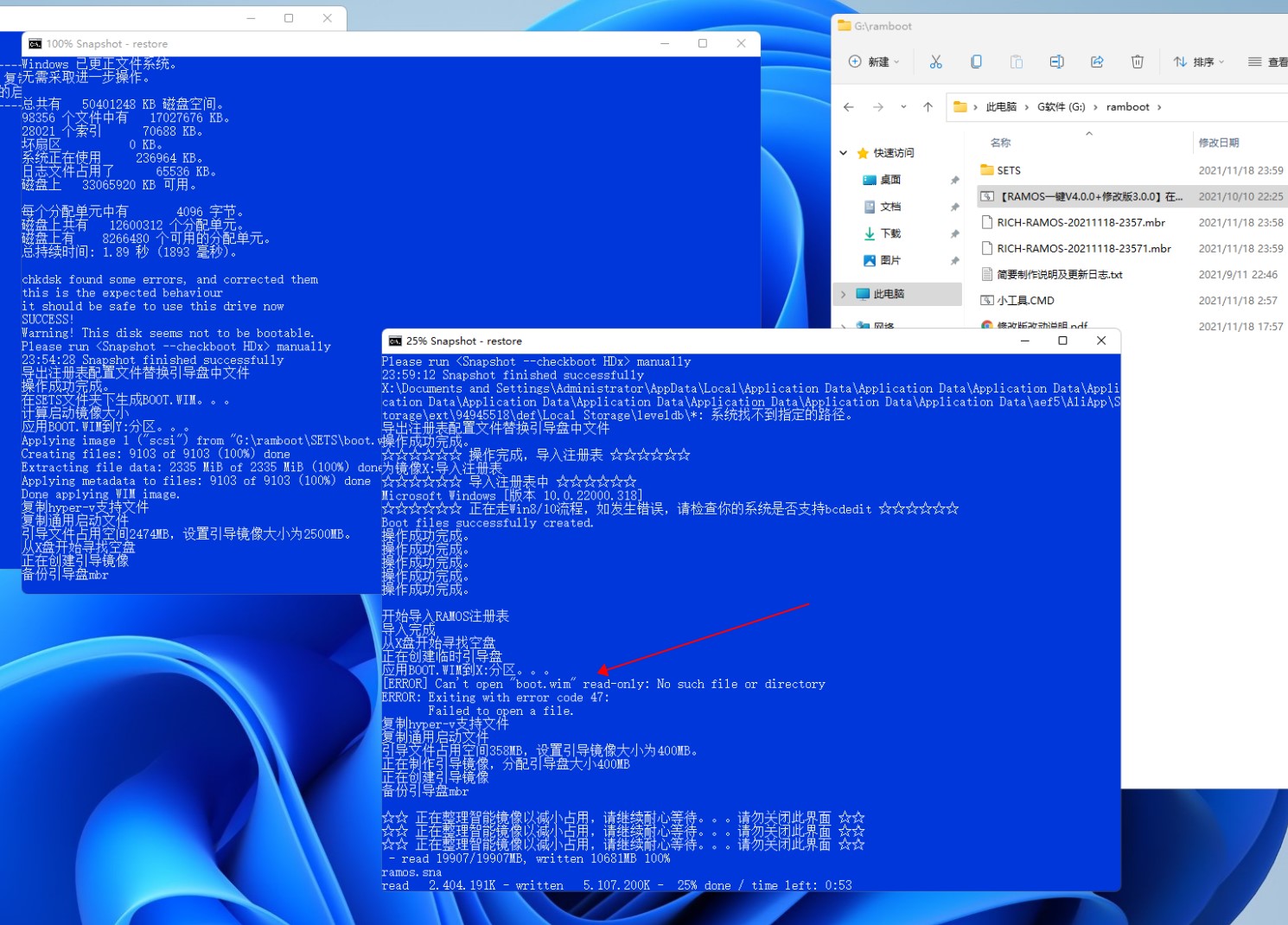
Task: Click the 2021/9/11 22:46 date cell
Action: coord(1238,274)
